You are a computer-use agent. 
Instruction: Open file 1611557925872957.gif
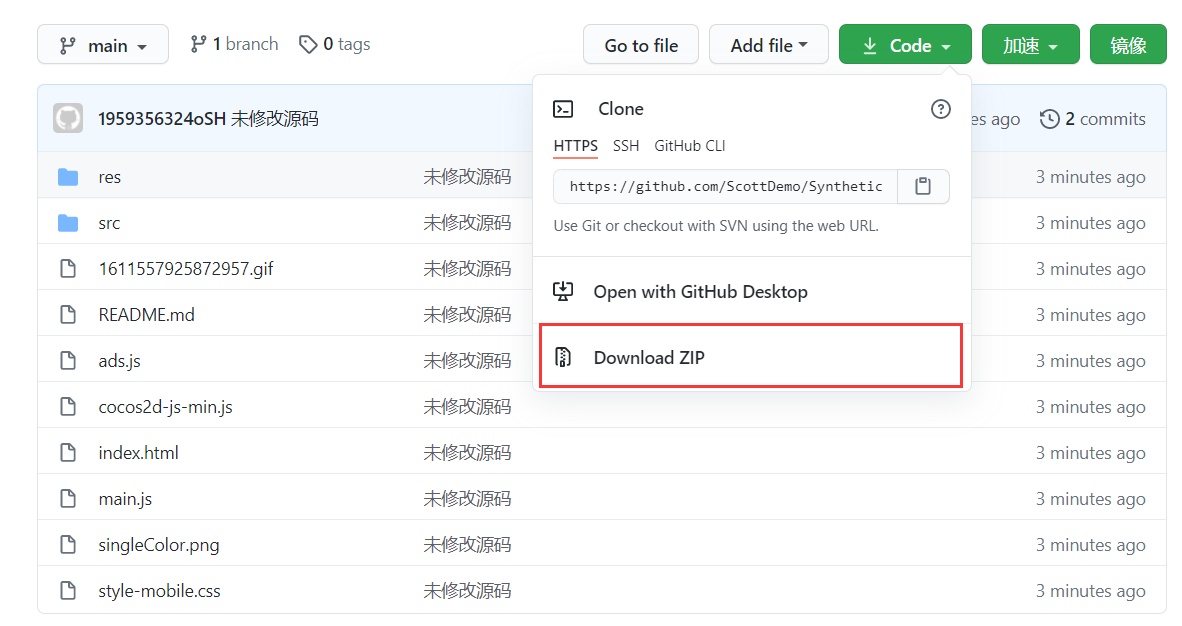(x=185, y=269)
